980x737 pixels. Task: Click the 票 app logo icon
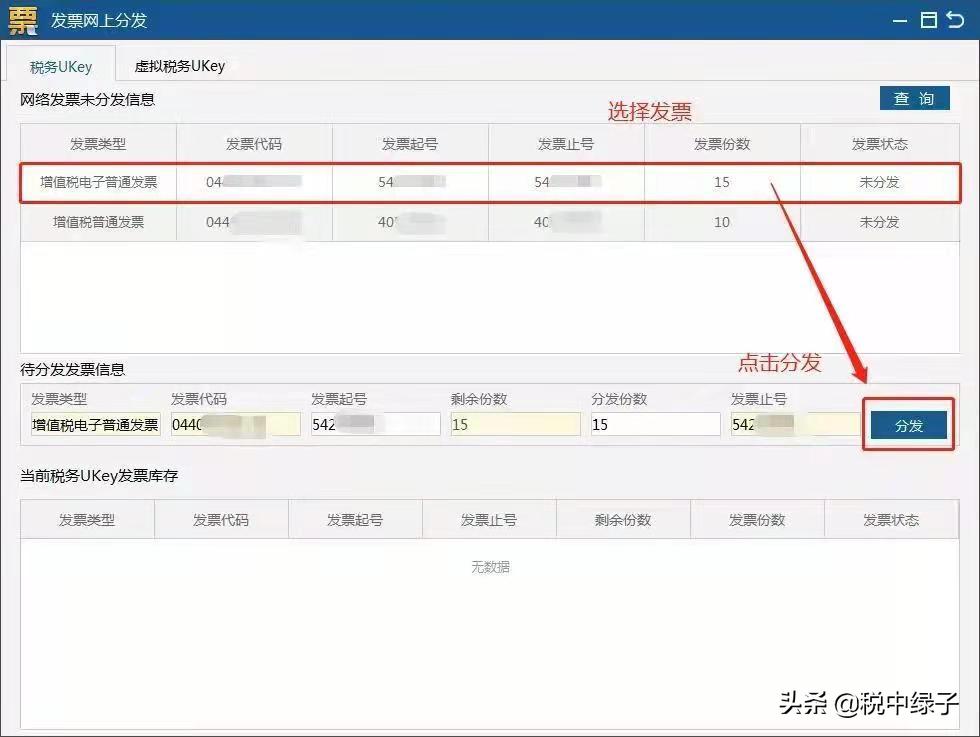[x=23, y=19]
